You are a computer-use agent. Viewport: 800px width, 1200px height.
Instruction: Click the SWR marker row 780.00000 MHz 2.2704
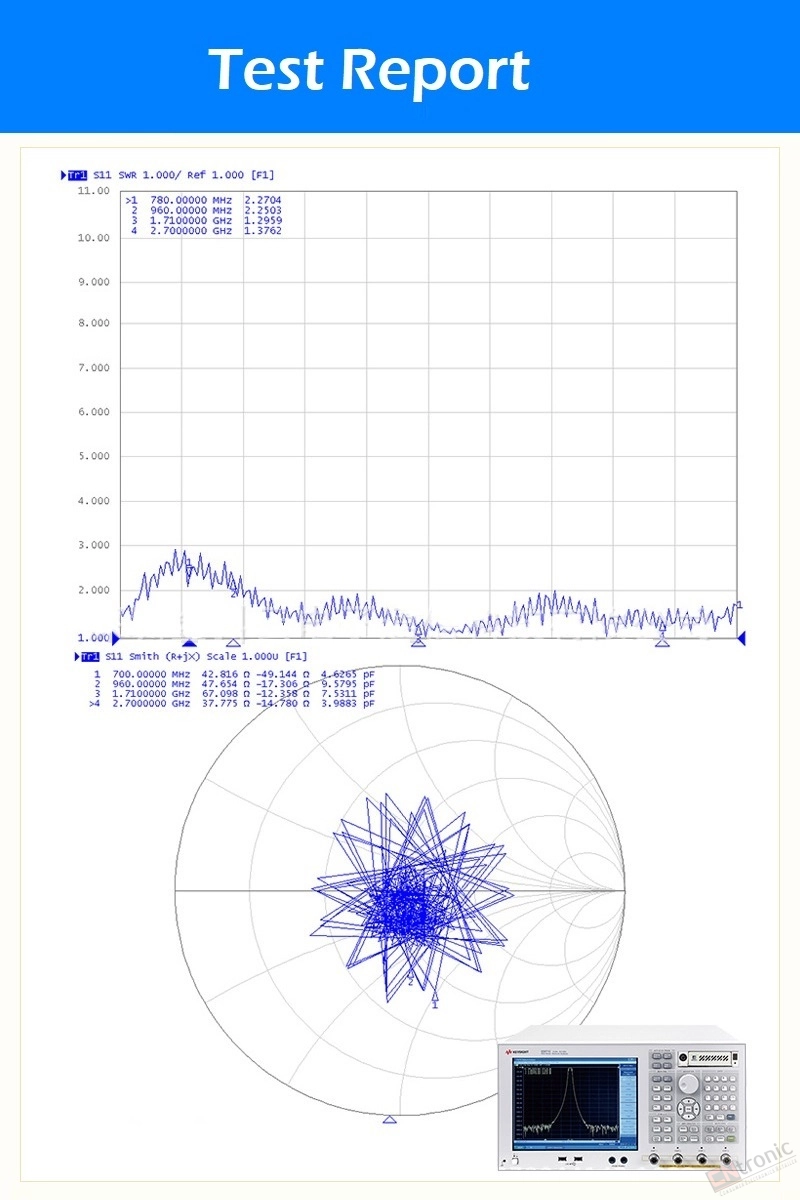click(x=203, y=200)
